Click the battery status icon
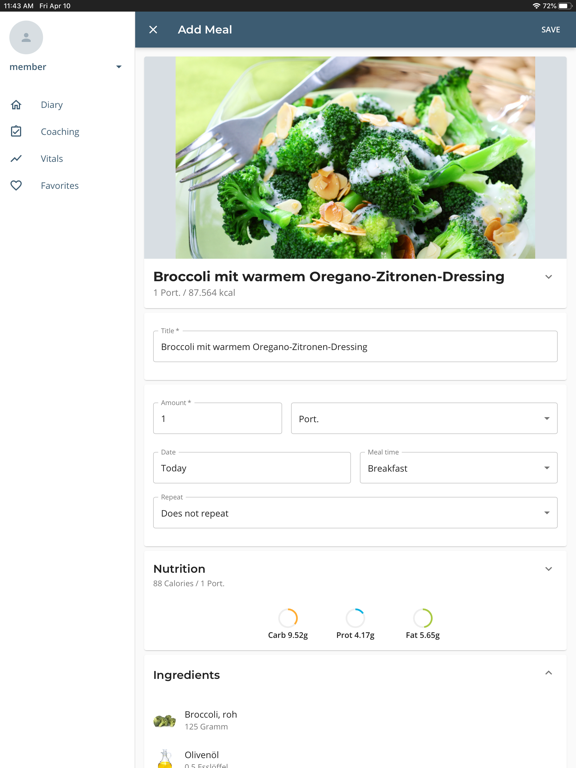 (565, 6)
